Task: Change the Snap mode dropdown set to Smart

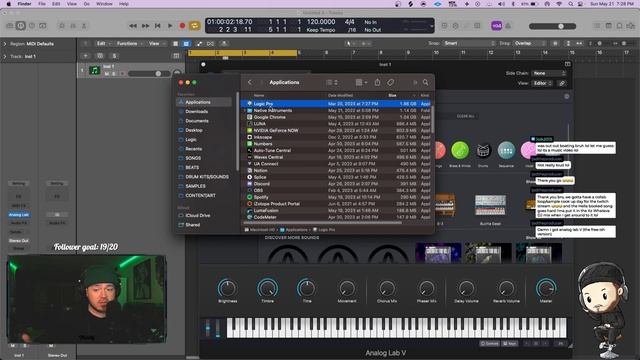Action: point(469,43)
